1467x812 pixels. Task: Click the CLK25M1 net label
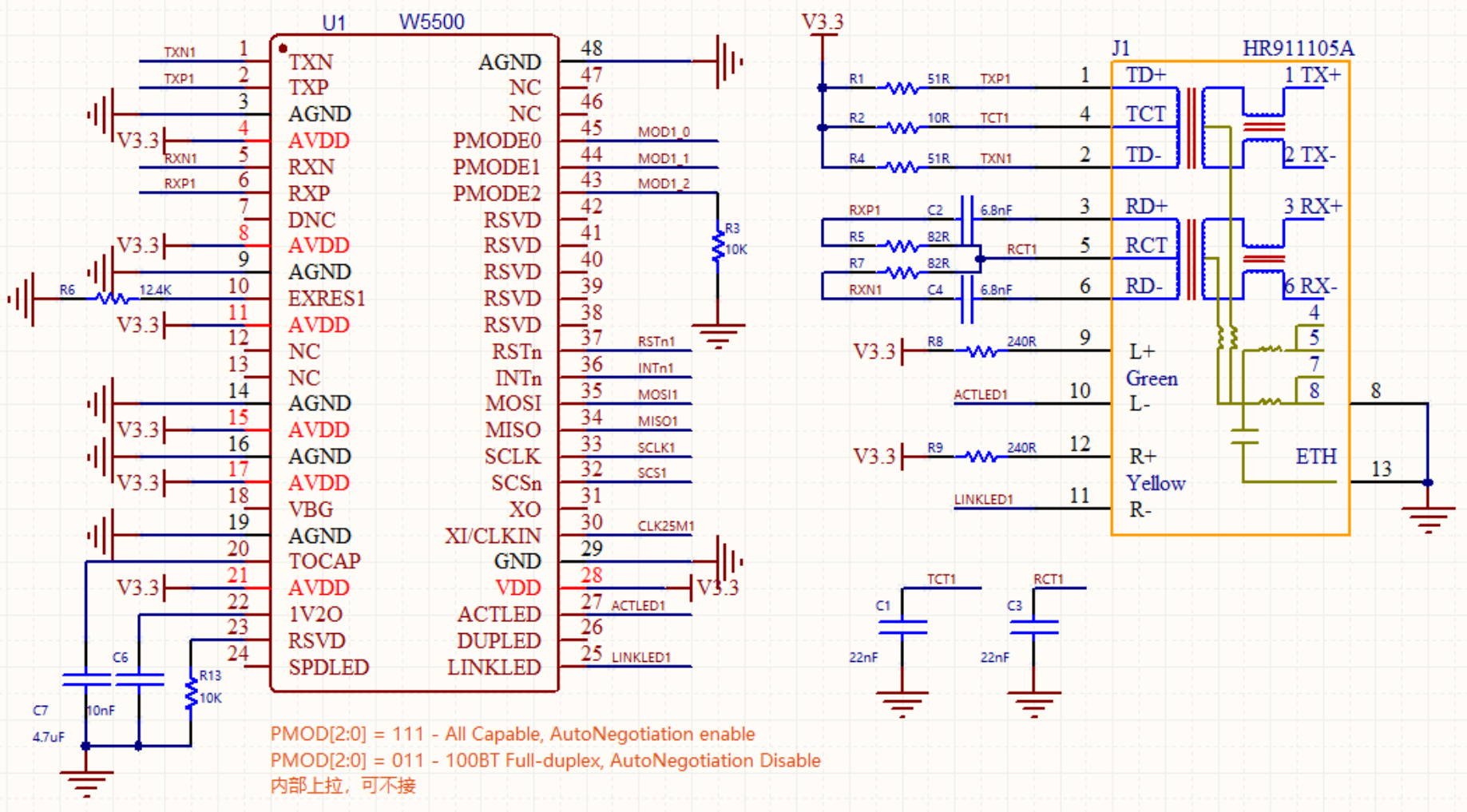click(666, 526)
